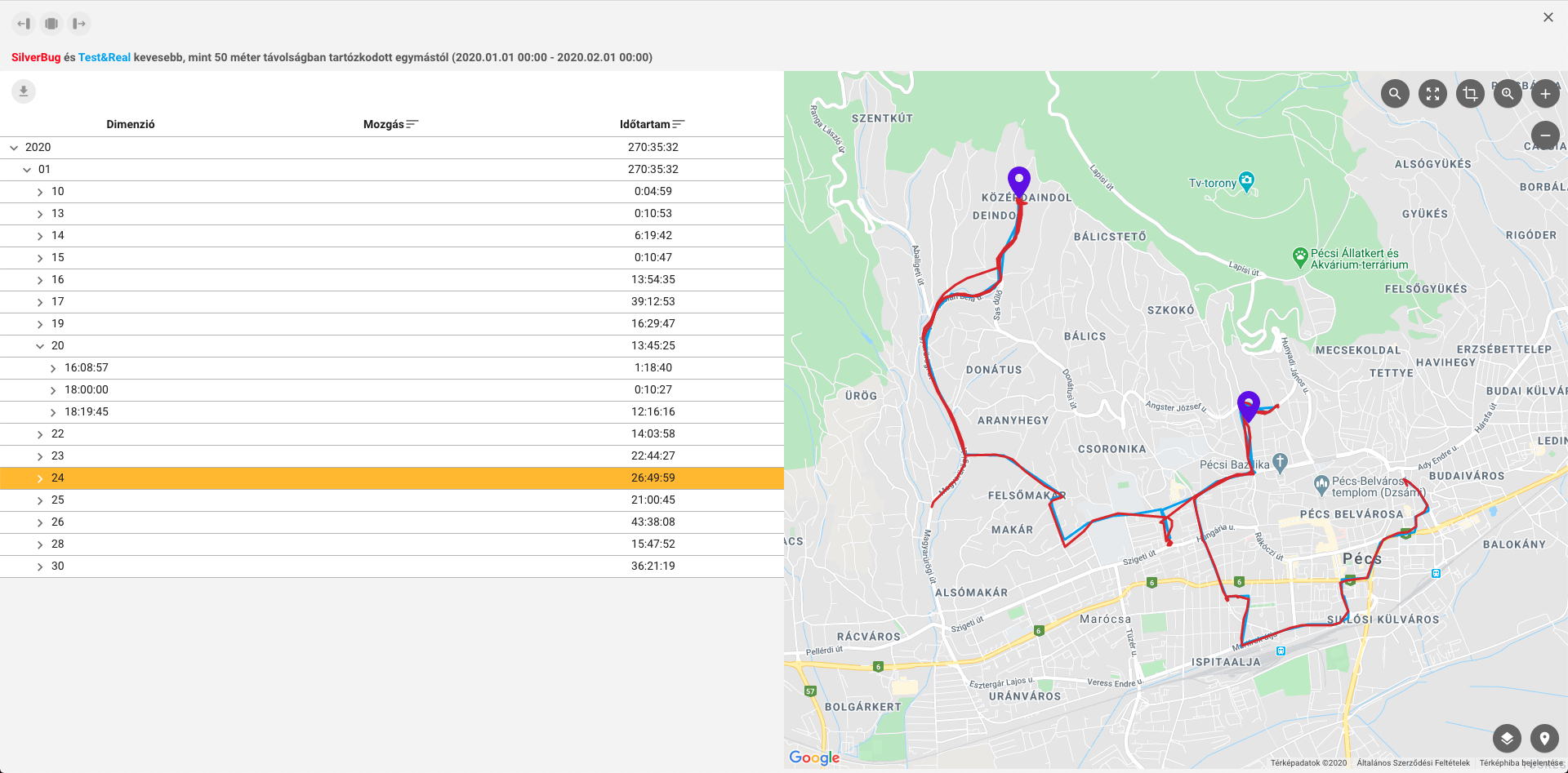This screenshot has width=1568, height=773.
Task: Activate the crop selection tool on map
Action: click(1470, 94)
